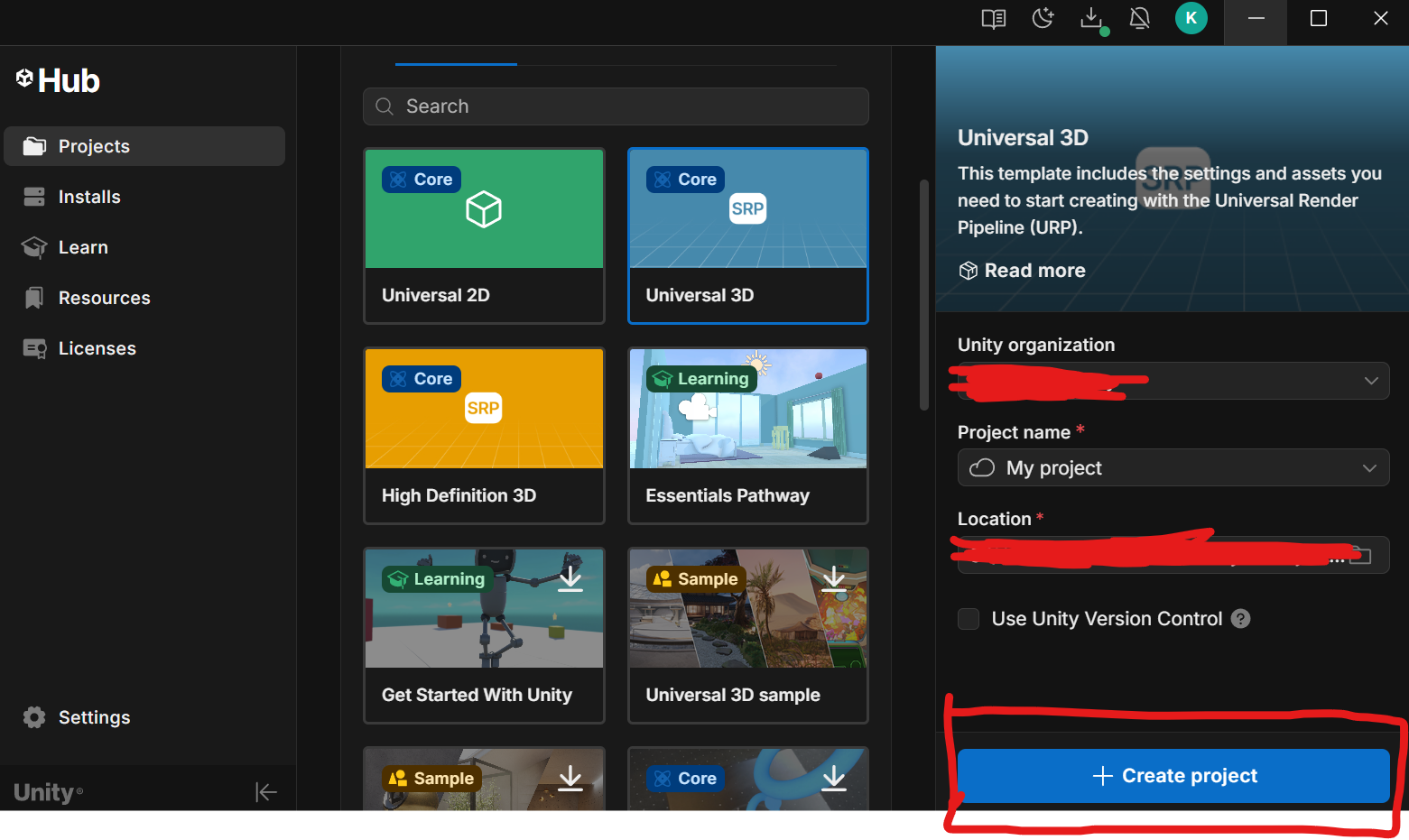Click download icon on bottom Sample card
Image resolution: width=1409 pixels, height=840 pixels.
click(570, 778)
